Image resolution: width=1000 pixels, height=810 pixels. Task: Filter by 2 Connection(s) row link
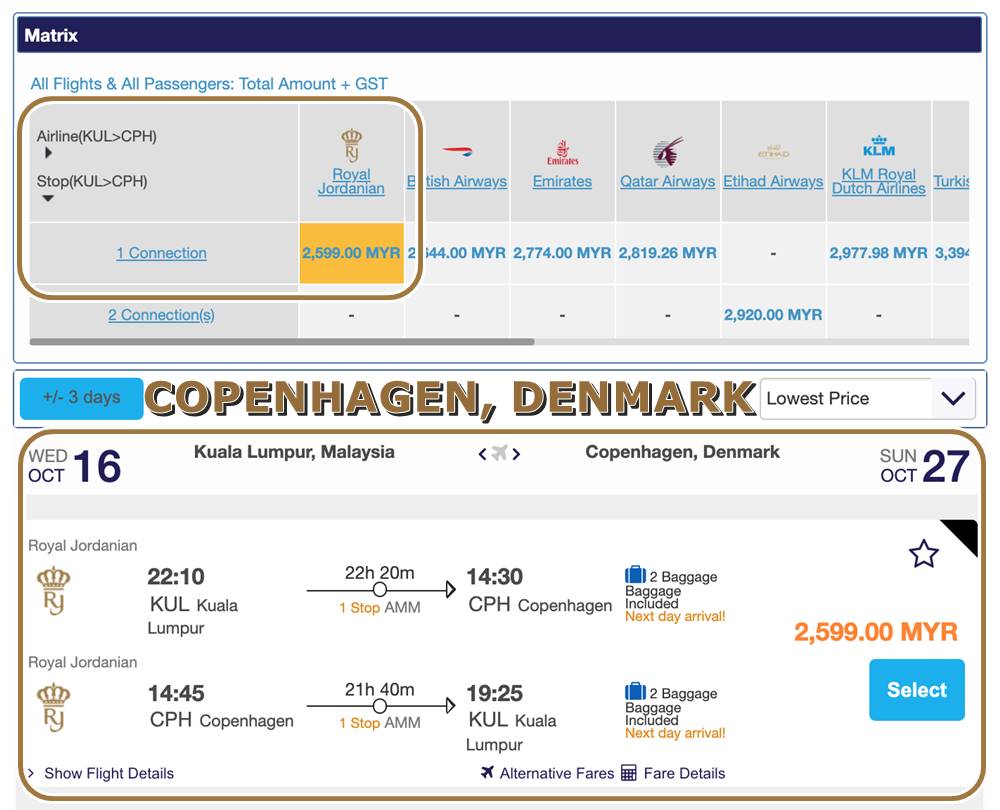tap(161, 315)
